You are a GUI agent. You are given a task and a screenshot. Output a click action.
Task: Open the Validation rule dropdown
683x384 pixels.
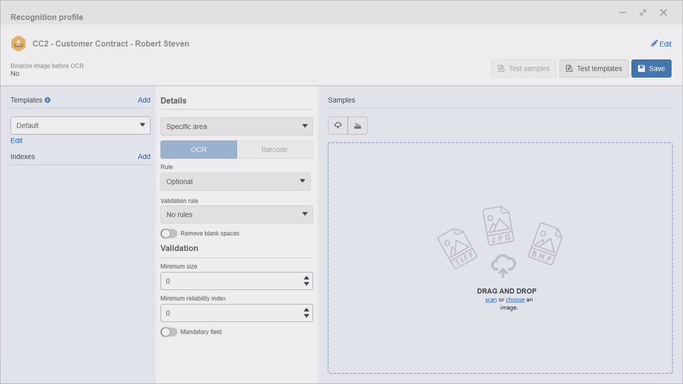237,214
